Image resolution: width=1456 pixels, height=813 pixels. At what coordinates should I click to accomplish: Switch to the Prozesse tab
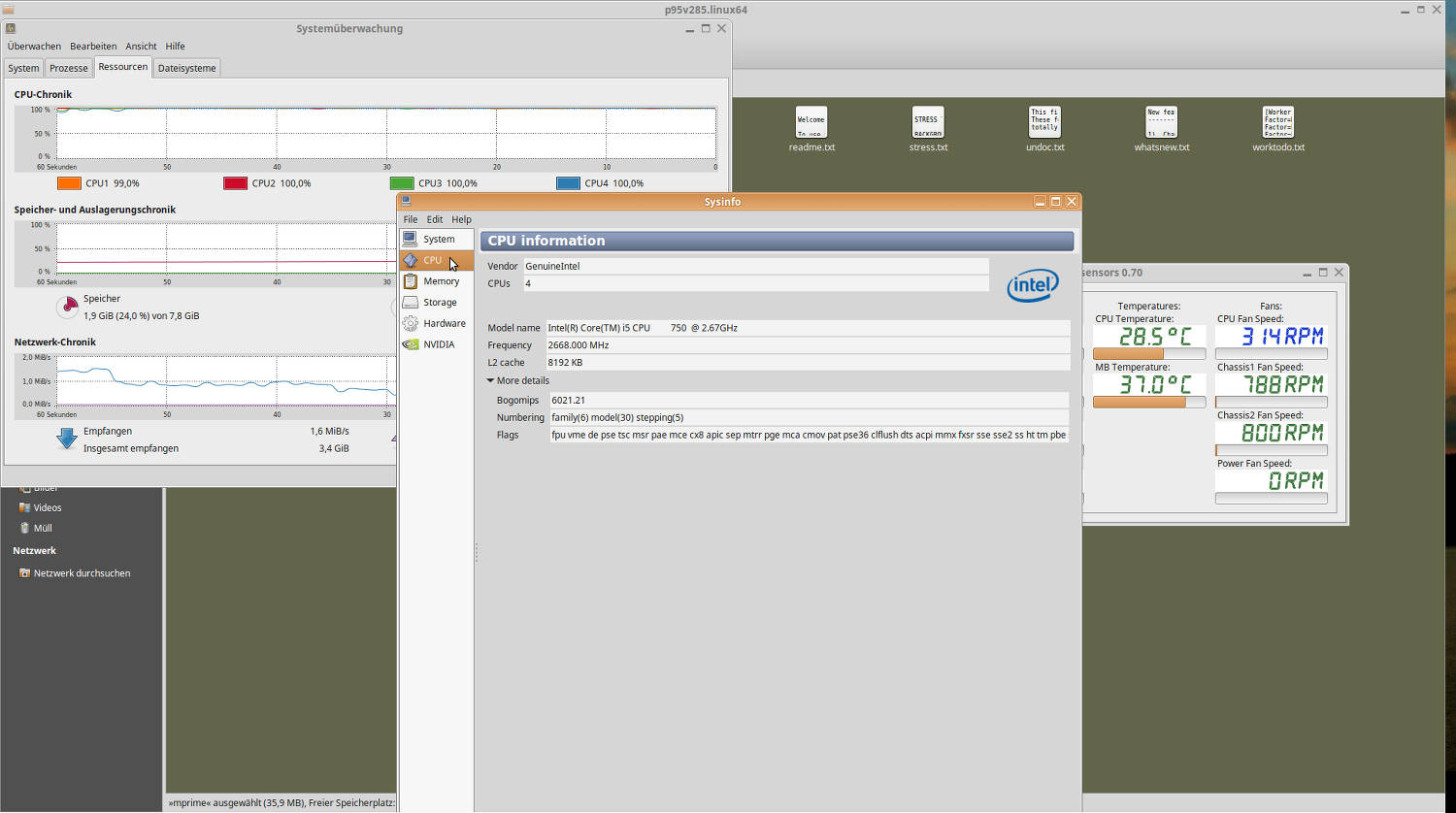tap(69, 68)
